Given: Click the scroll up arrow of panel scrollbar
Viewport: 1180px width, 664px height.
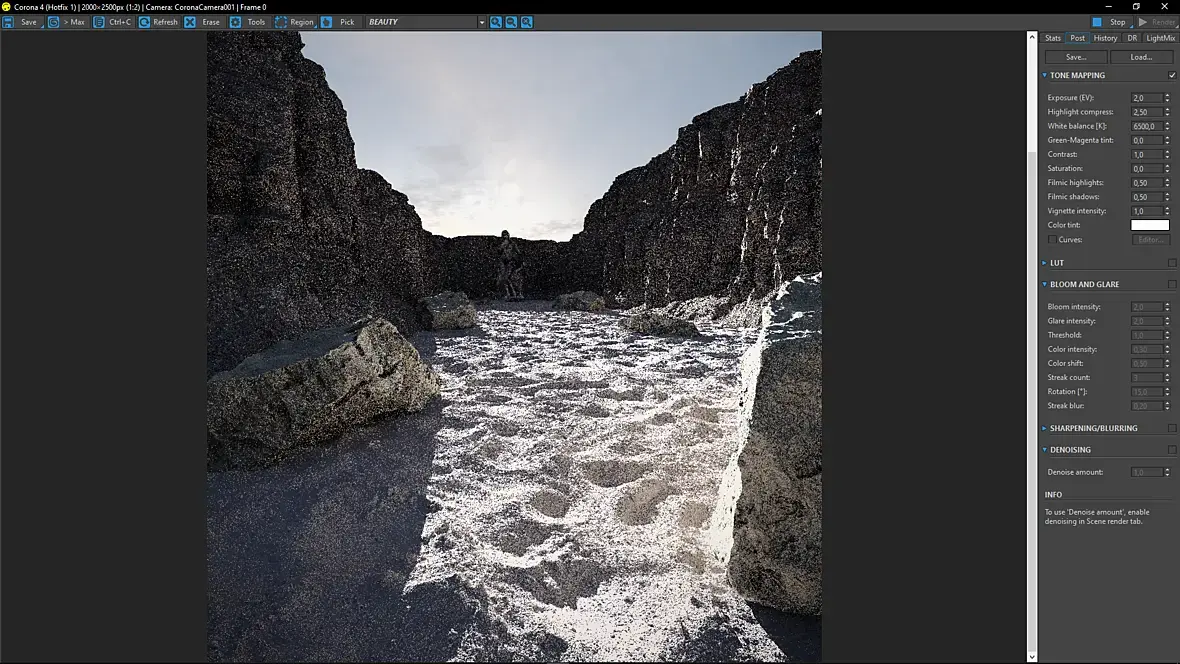Looking at the screenshot, I should [1032, 37].
